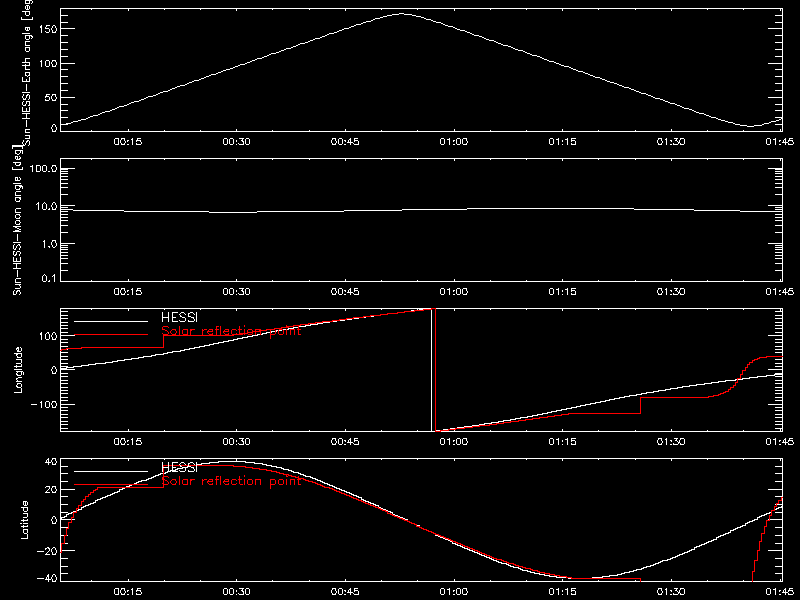Screen dimensions: 800x600
Task: Select Solar reflection point legend in Latitude plot
Action: (231, 481)
